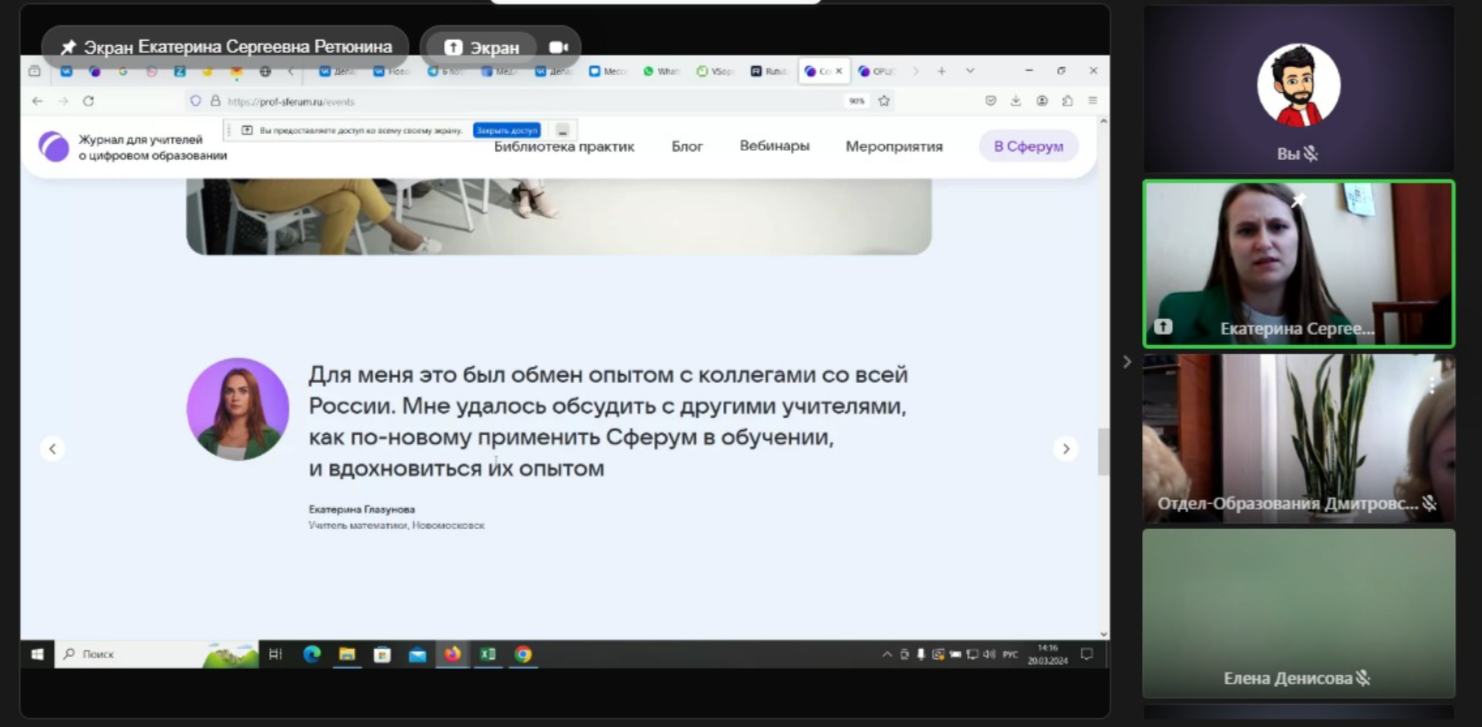Open the Мероприятия page
The image size is (1482, 727).
coord(894,146)
